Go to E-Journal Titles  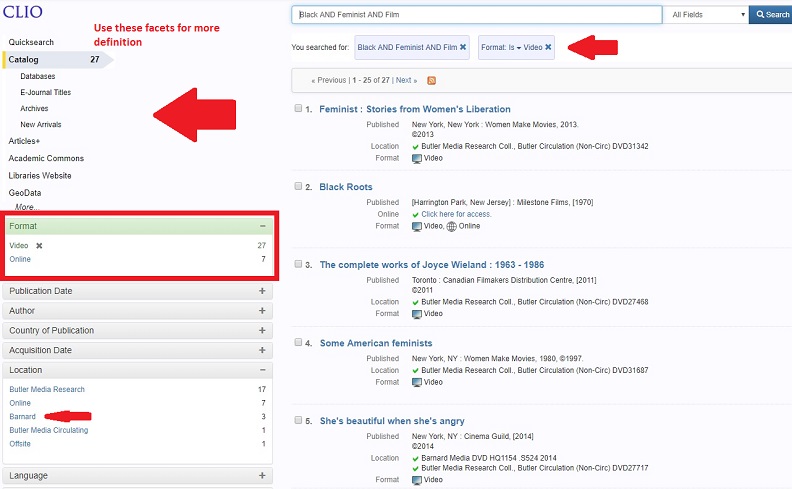click(45, 92)
